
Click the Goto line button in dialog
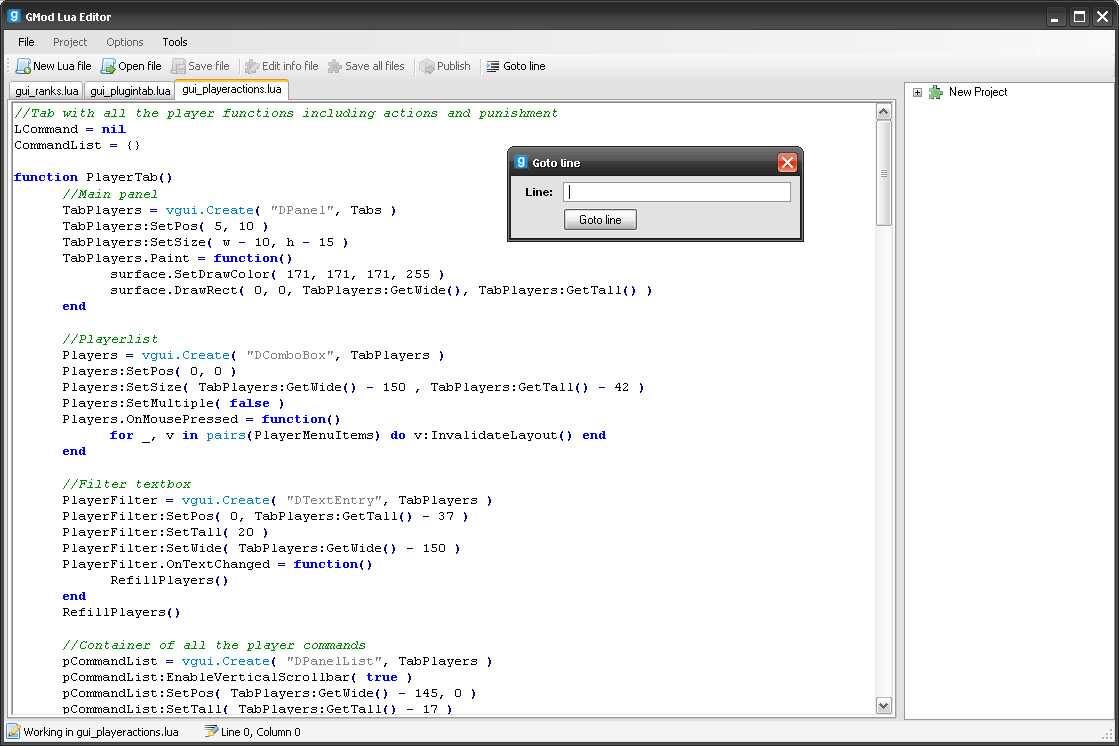(x=600, y=220)
